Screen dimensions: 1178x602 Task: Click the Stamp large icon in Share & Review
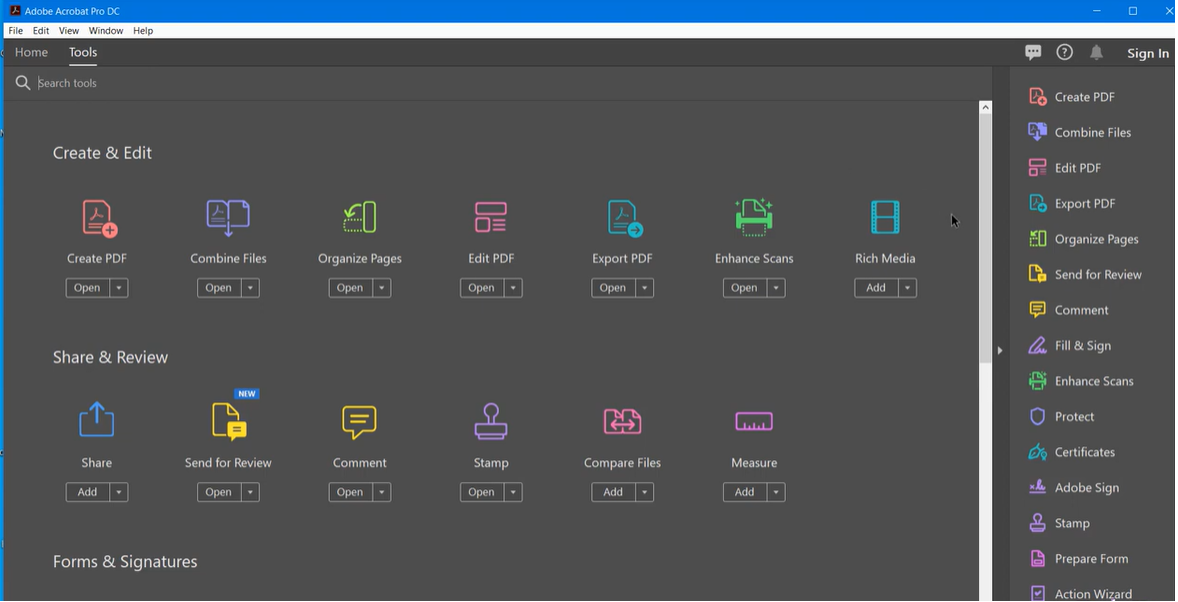tap(491, 421)
